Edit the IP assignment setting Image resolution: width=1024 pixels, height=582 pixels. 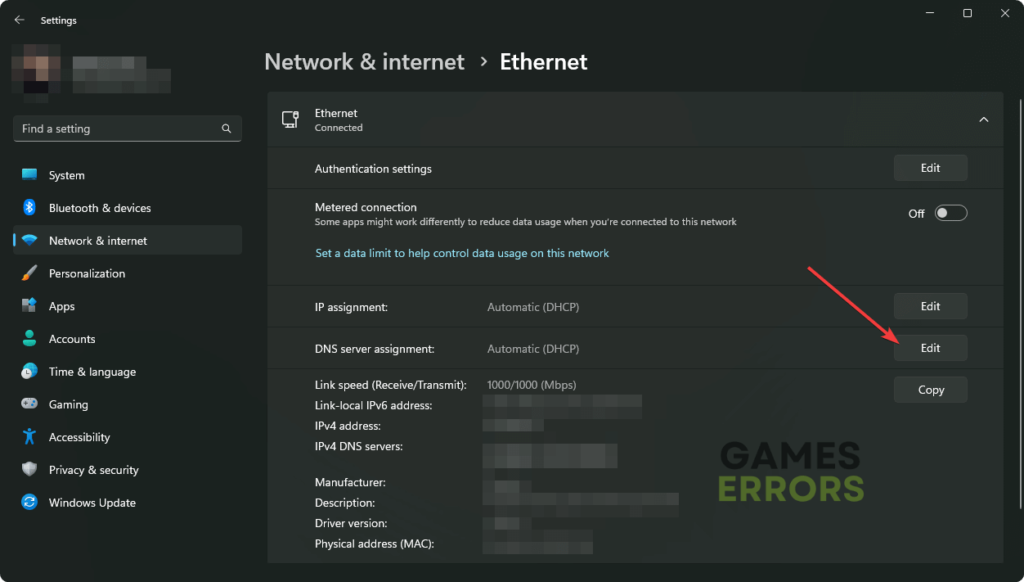(x=930, y=306)
